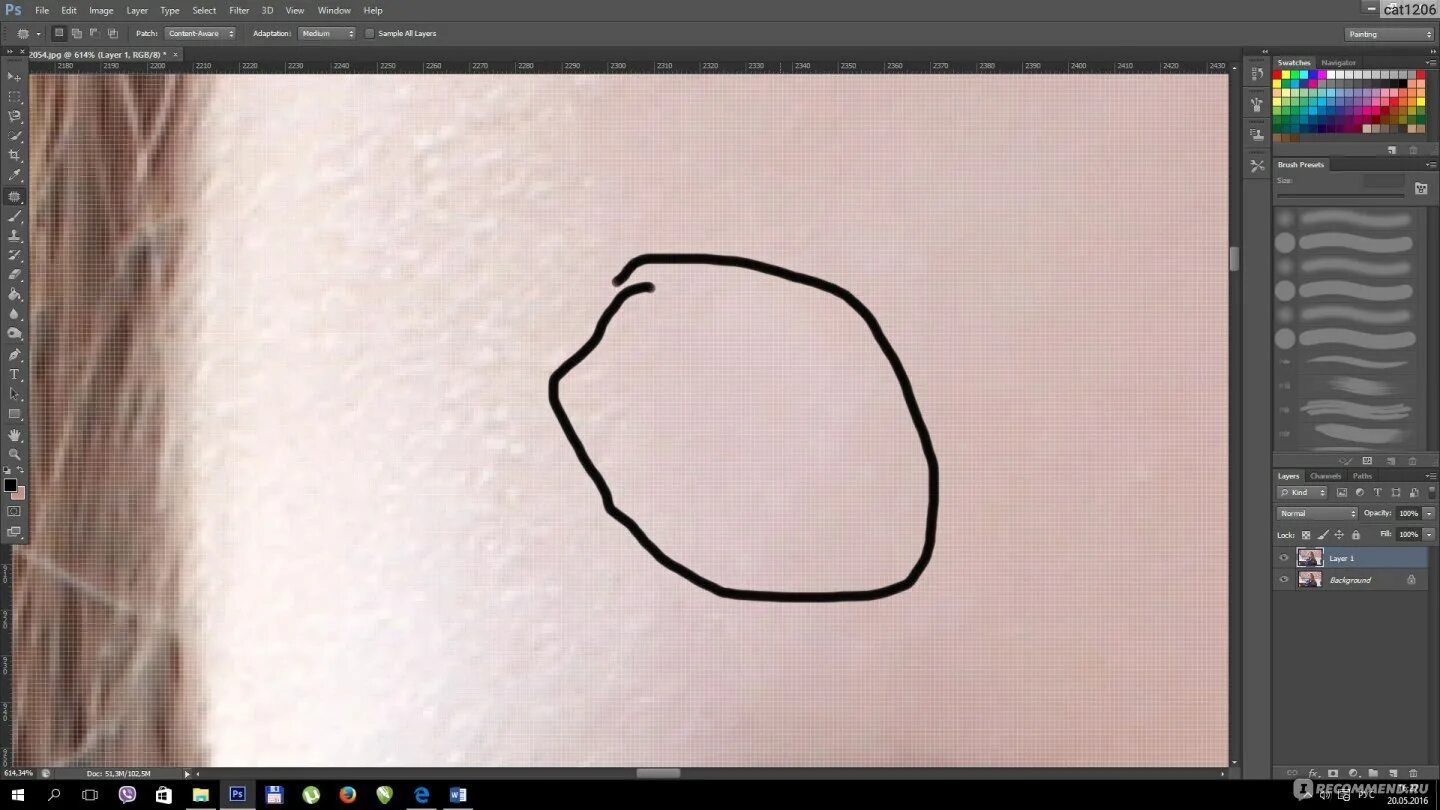The height and width of the screenshot is (810, 1440).
Task: Open layer filter Kind dropdown
Action: (1302, 492)
